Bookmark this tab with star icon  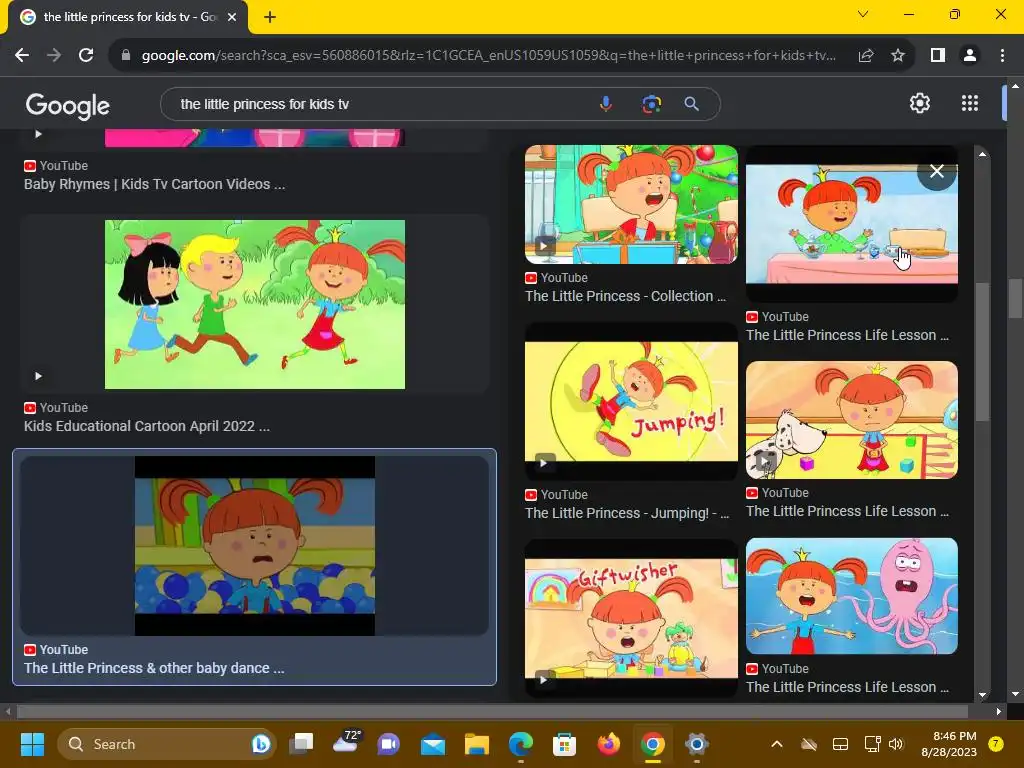(898, 56)
